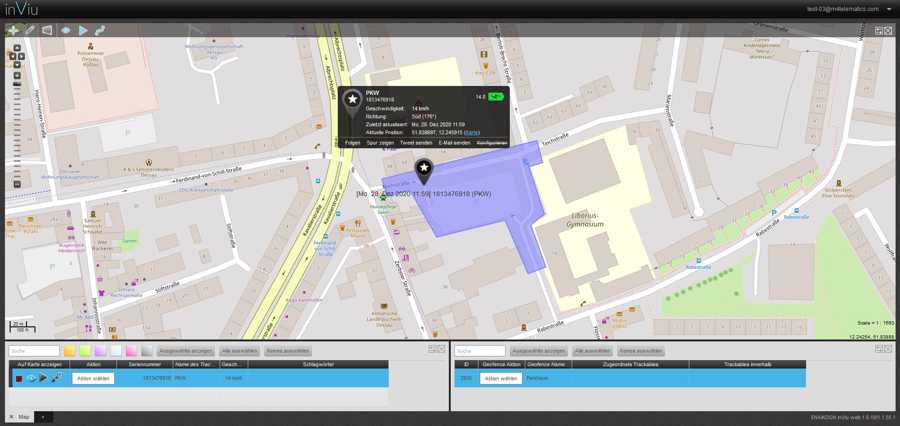Pan the map up with arrow control
The image size is (900, 426).
[x=17, y=48]
